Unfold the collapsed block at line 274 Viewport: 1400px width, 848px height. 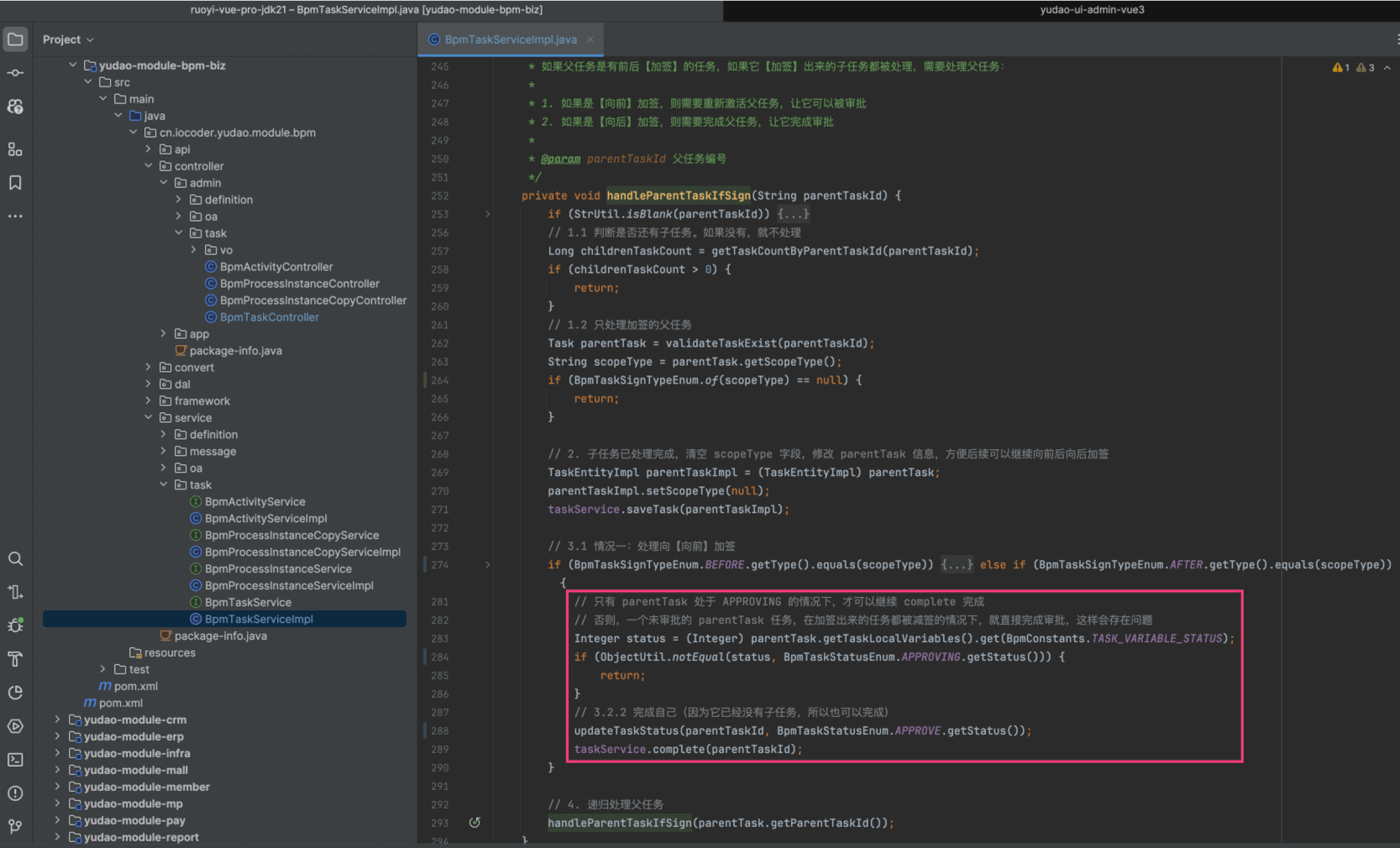pyautogui.click(x=487, y=565)
